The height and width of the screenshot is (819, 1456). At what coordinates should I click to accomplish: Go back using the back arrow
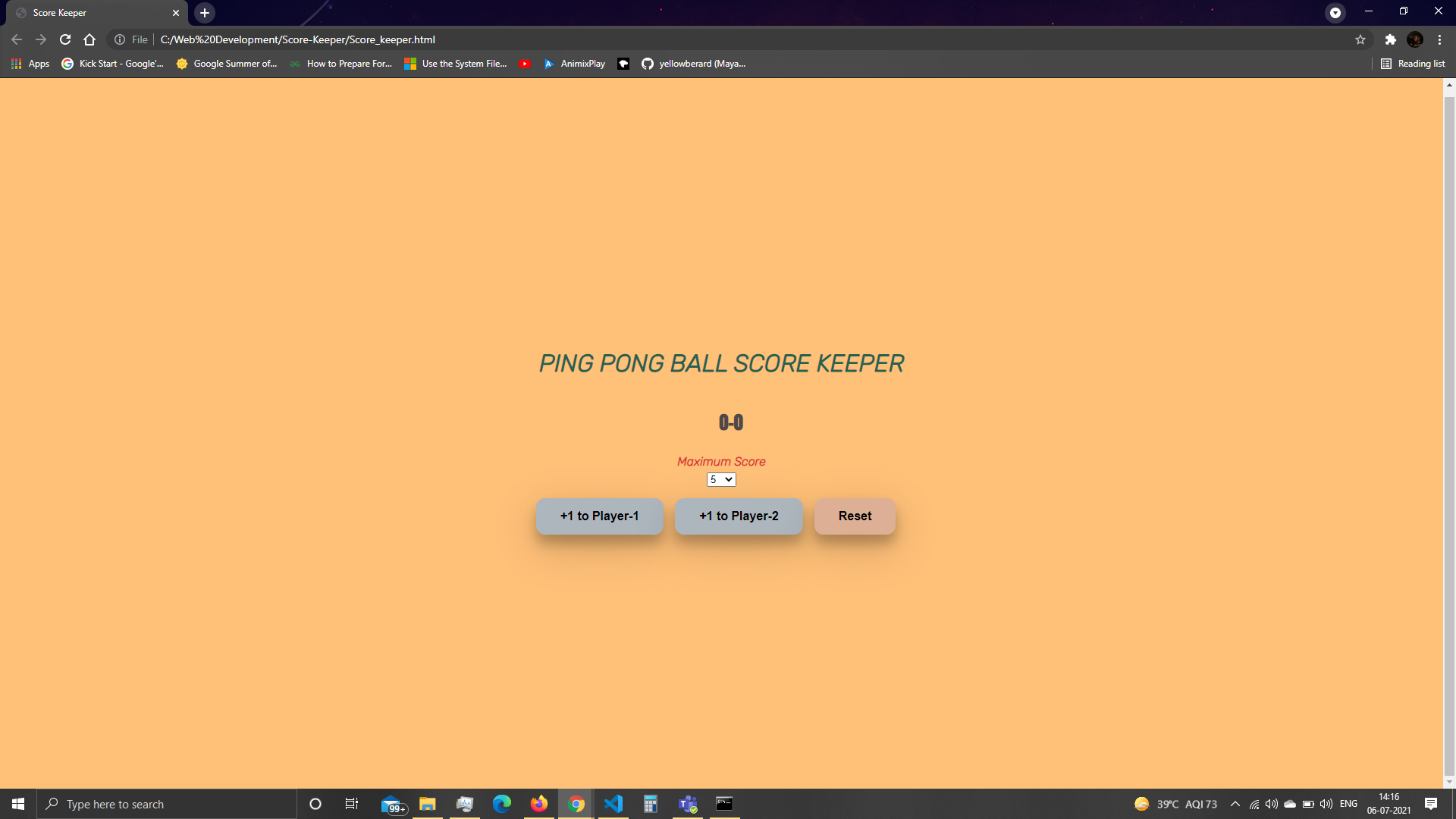tap(17, 39)
